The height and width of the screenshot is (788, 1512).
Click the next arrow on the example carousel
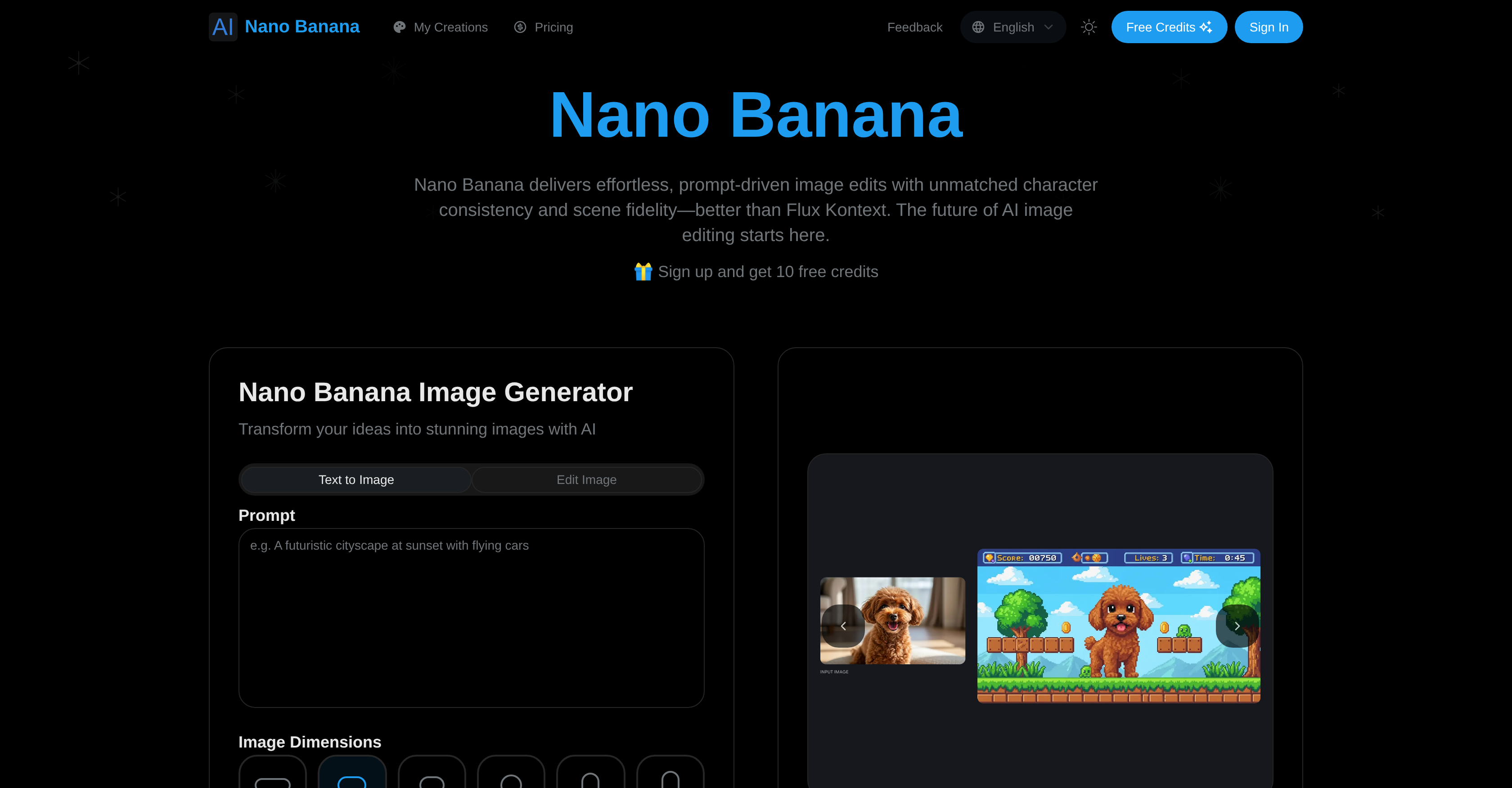pyautogui.click(x=1237, y=626)
